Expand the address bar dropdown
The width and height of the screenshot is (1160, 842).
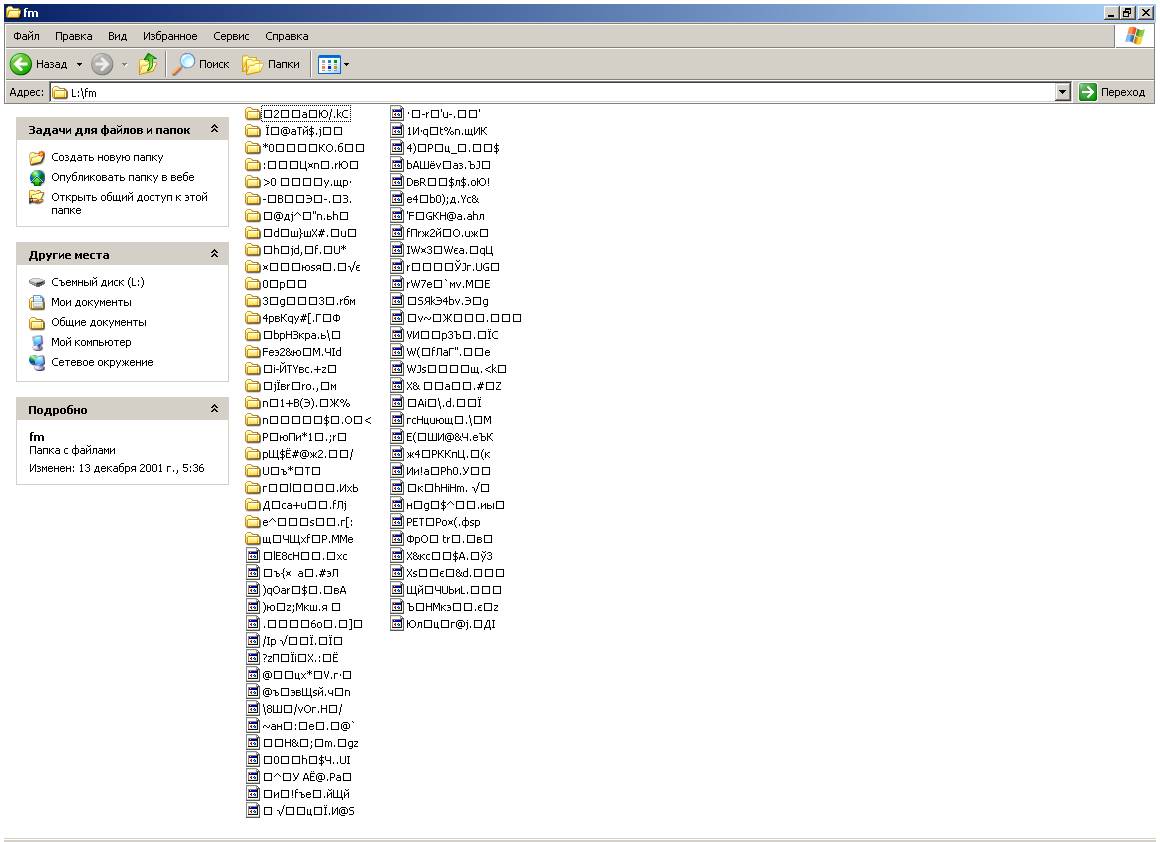(x=1062, y=92)
